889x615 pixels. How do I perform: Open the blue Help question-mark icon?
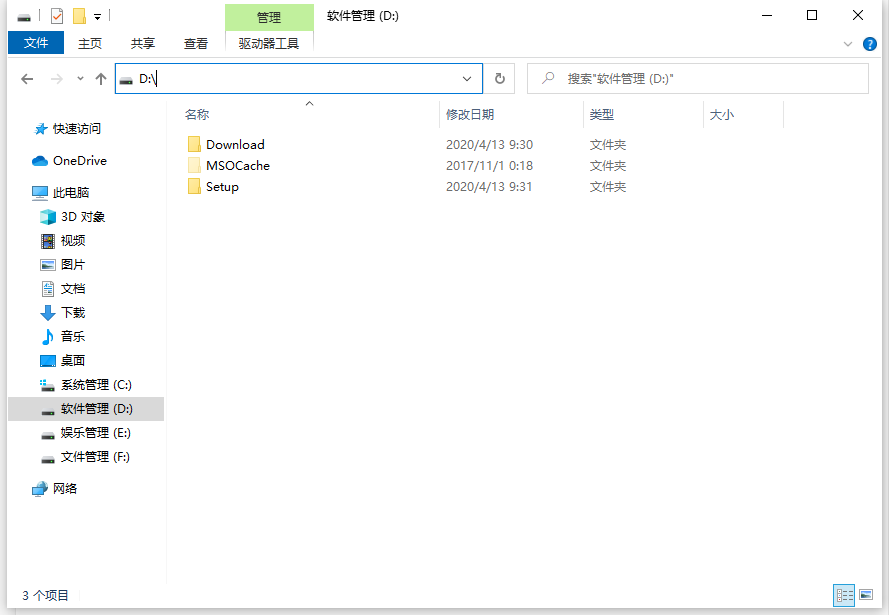(869, 44)
